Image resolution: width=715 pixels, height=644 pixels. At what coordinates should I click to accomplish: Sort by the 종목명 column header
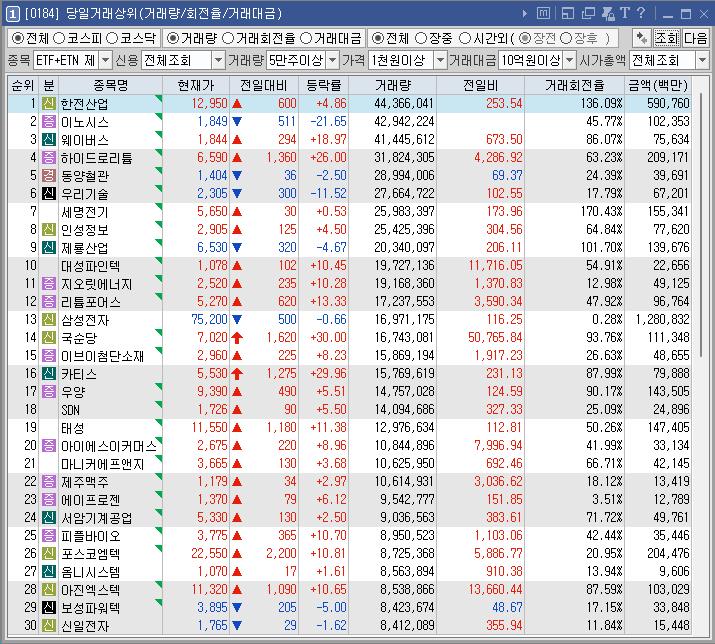coord(110,85)
